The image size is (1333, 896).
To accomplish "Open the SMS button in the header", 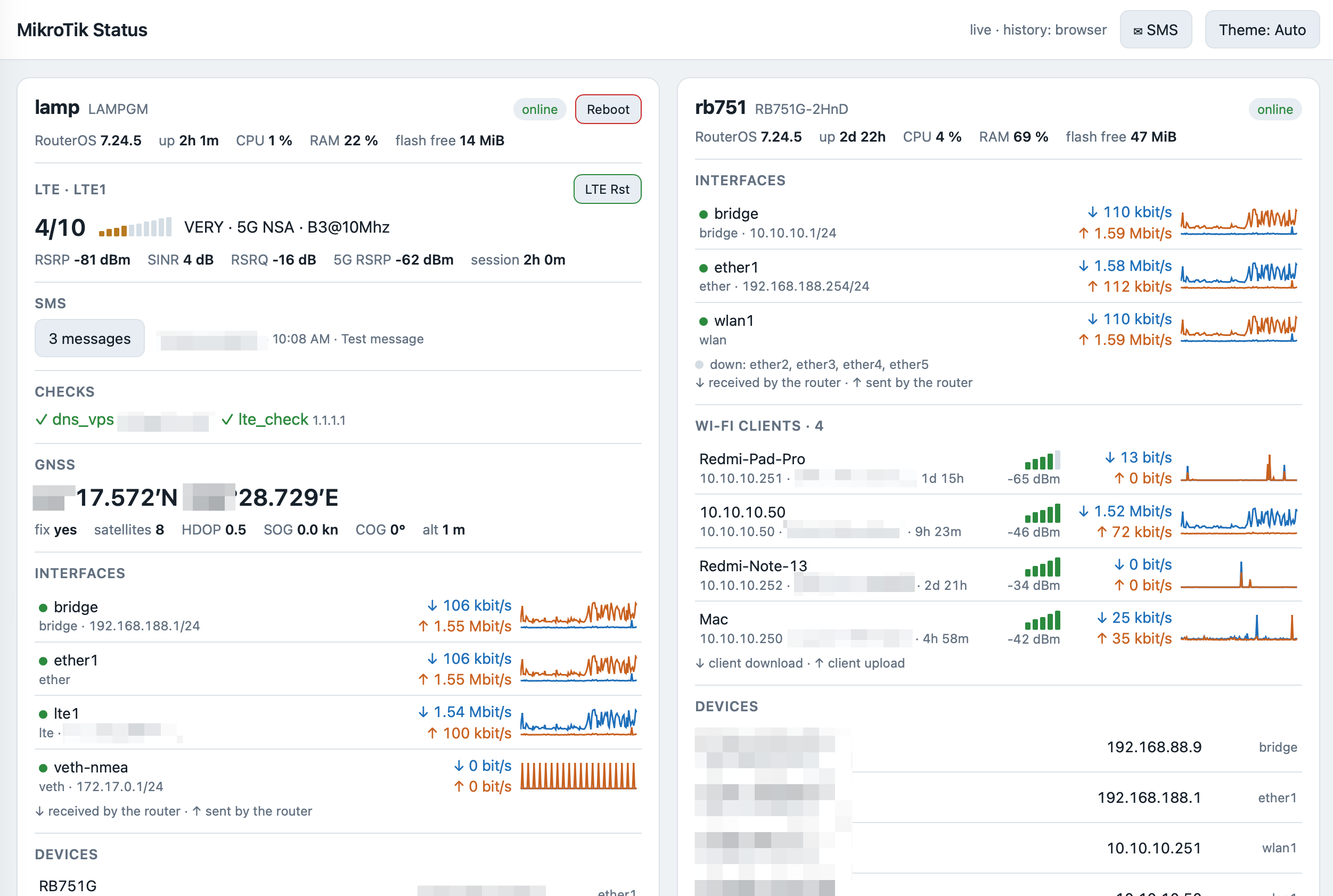I will [x=1155, y=30].
